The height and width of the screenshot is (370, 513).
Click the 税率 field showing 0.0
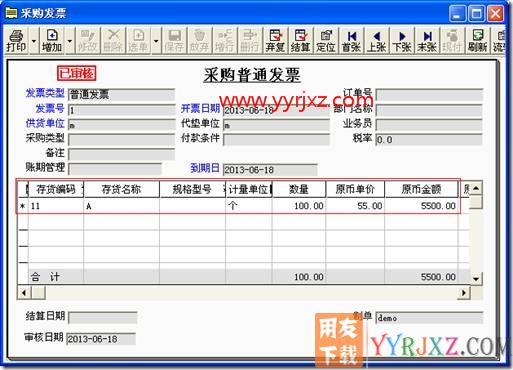pyautogui.click(x=429, y=139)
